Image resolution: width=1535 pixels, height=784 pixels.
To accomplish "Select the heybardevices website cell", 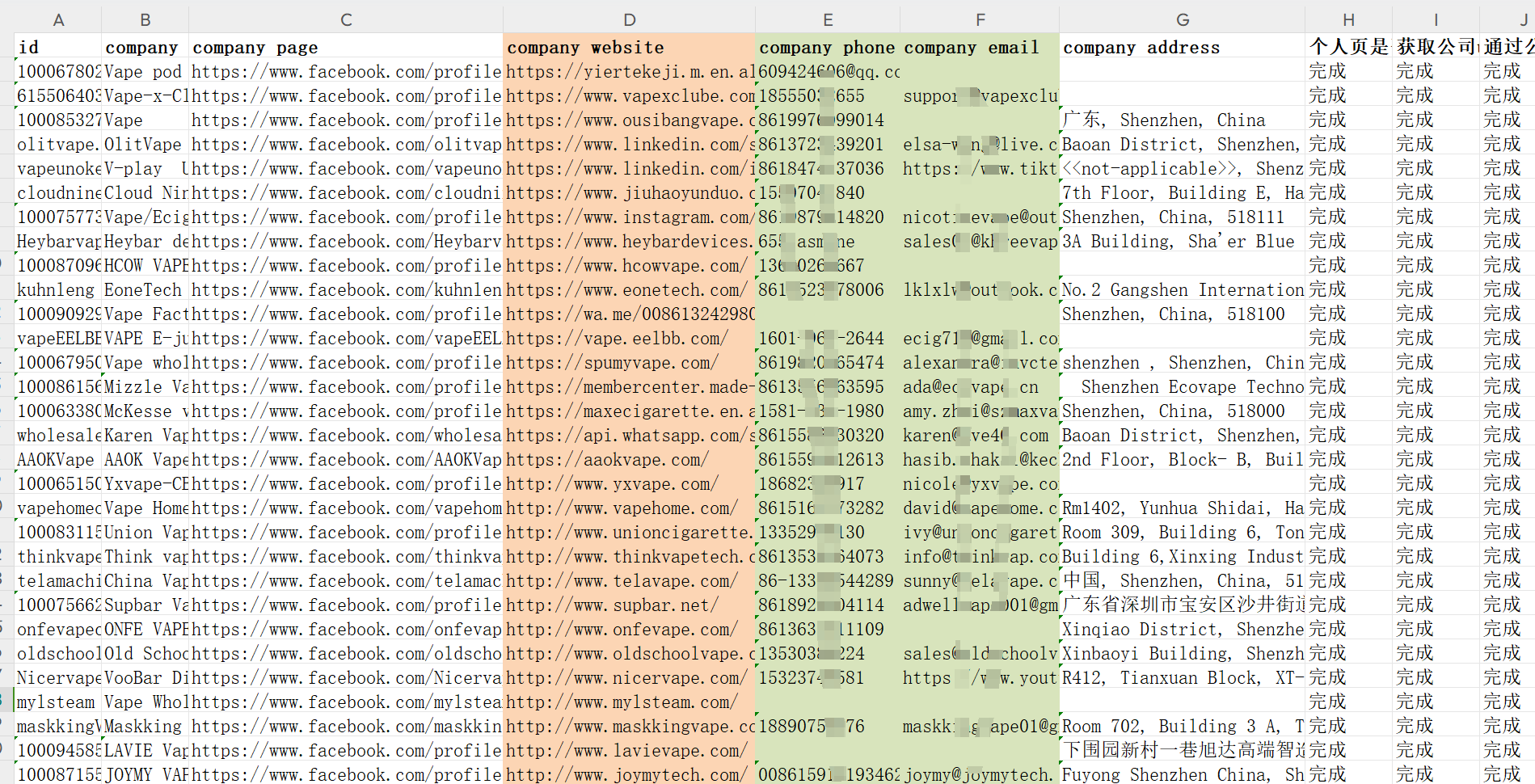I will coord(630,241).
